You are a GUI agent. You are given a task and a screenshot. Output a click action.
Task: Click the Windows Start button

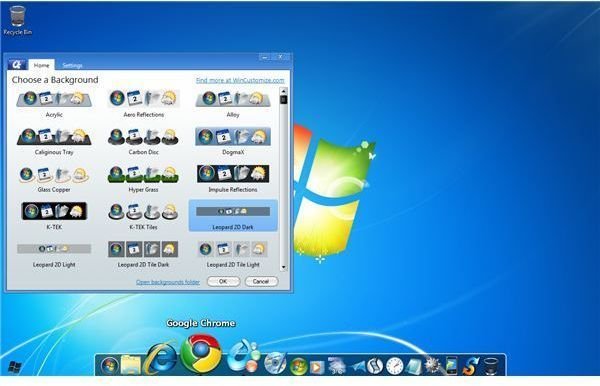click(15, 367)
